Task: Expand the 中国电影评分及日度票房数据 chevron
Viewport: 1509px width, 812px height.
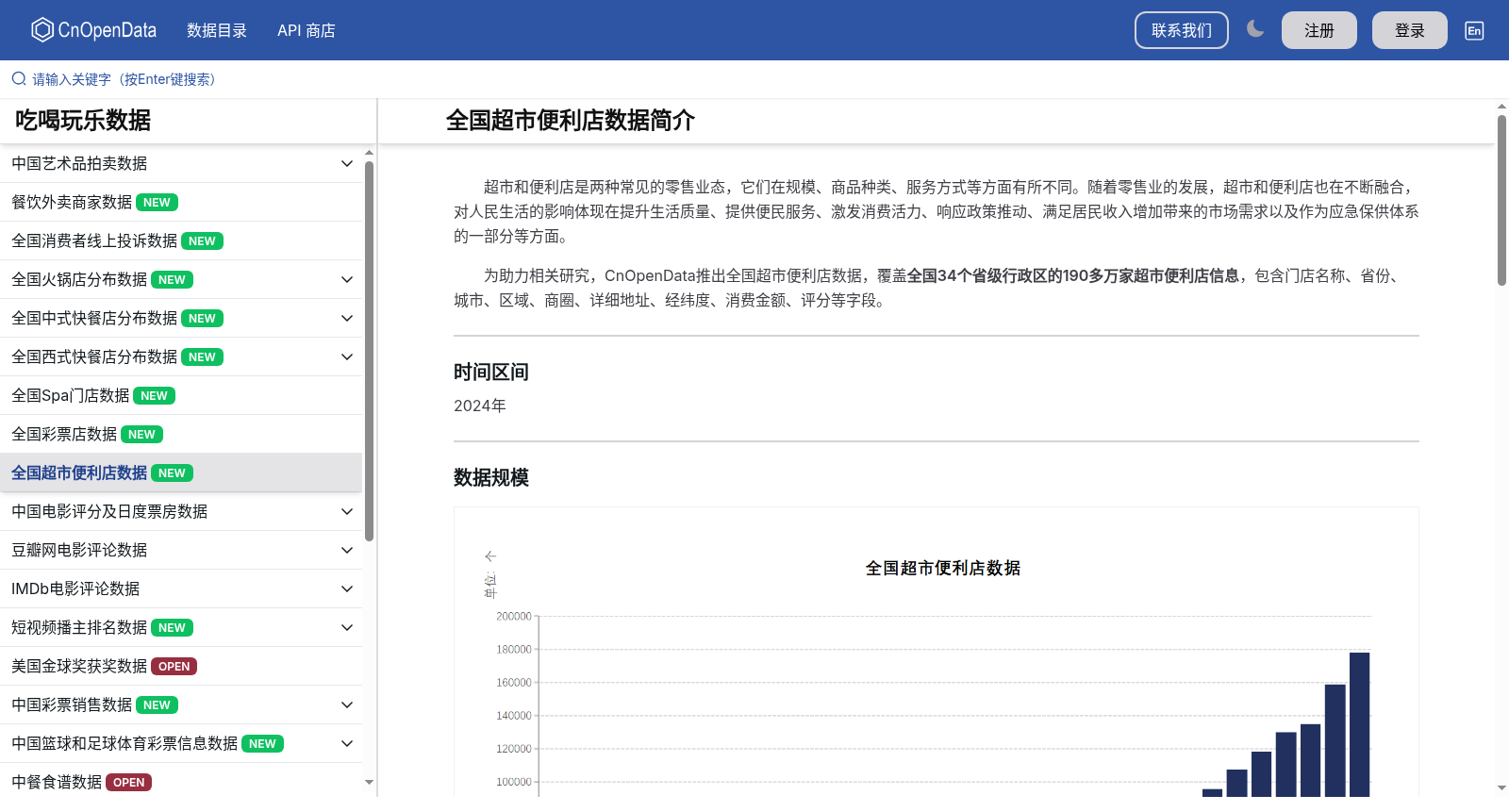Action: (347, 511)
